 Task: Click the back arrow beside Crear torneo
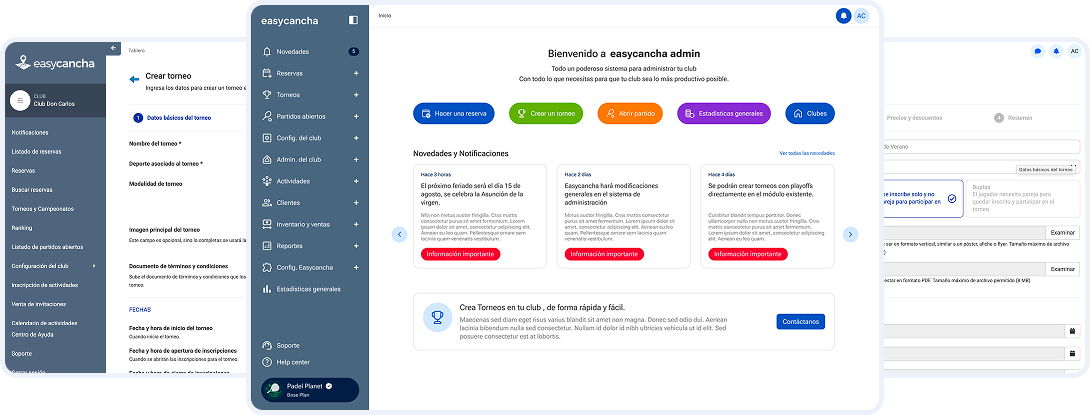[x=133, y=76]
